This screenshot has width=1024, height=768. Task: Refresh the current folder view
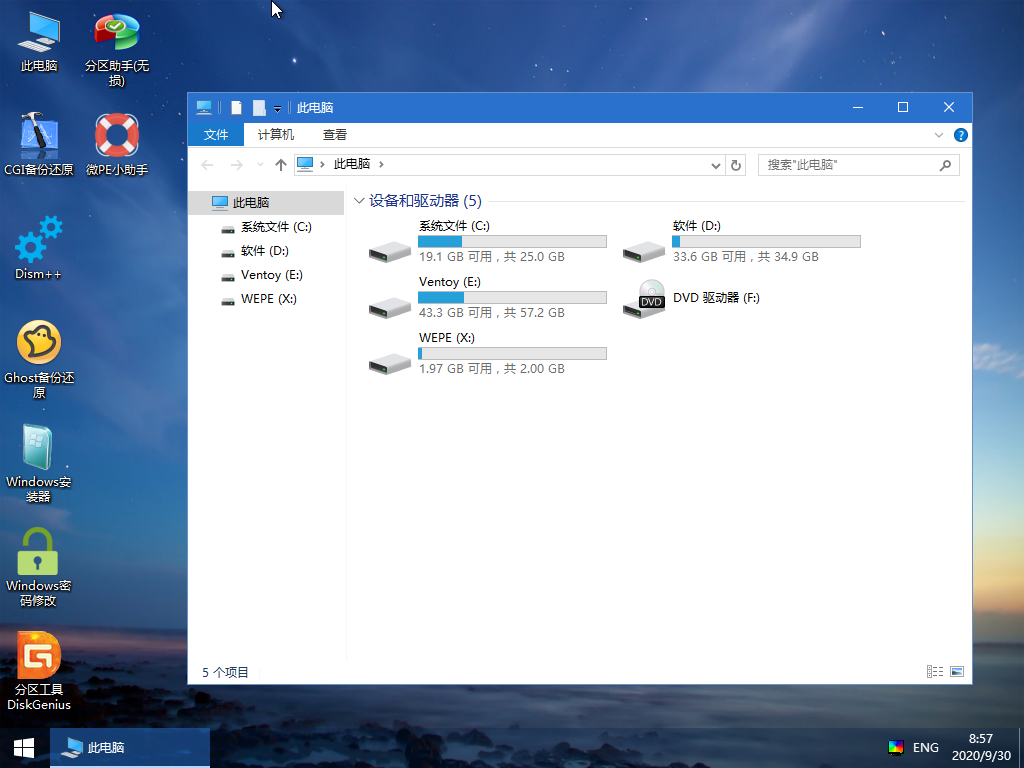(736, 165)
